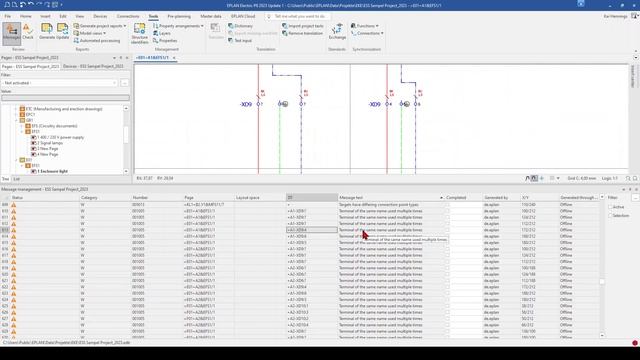This screenshot has width=640, height=360.
Task: Tick Completed checkbox in row 613
Action: (x=447, y=230)
